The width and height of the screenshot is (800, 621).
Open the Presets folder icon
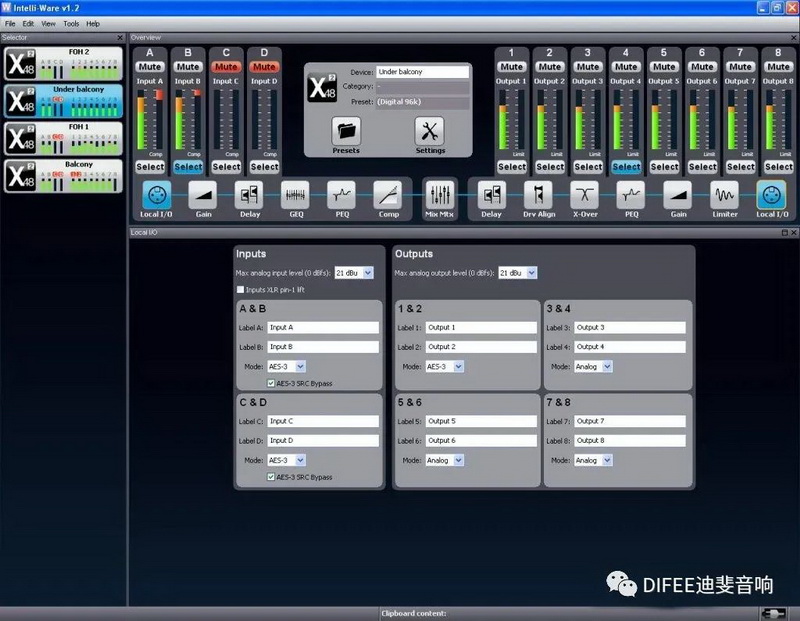click(x=346, y=131)
